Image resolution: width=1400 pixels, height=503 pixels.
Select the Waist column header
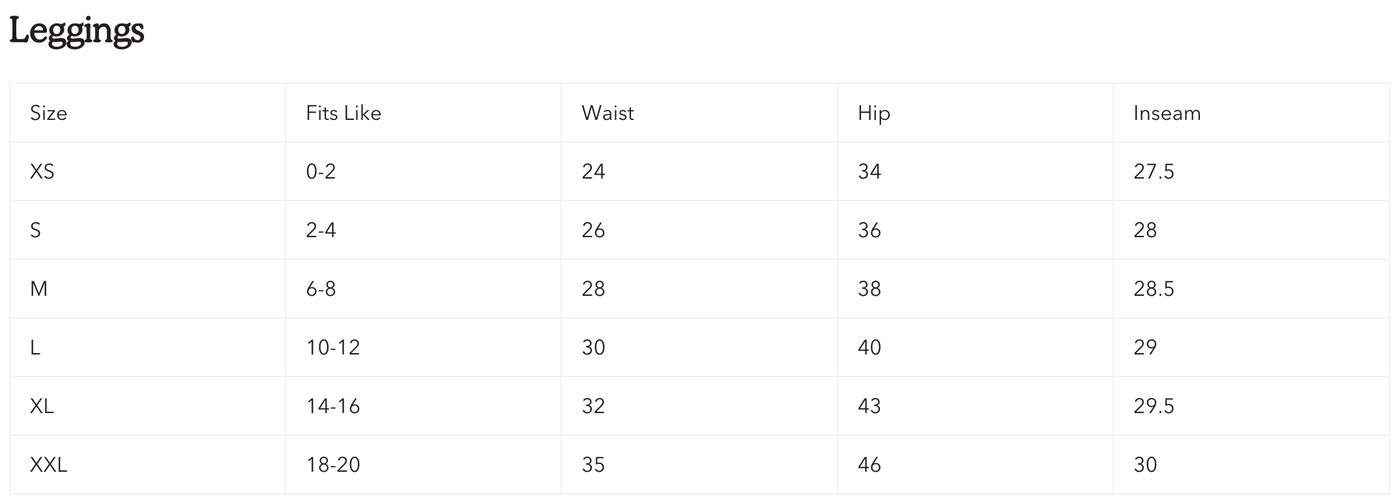(607, 113)
